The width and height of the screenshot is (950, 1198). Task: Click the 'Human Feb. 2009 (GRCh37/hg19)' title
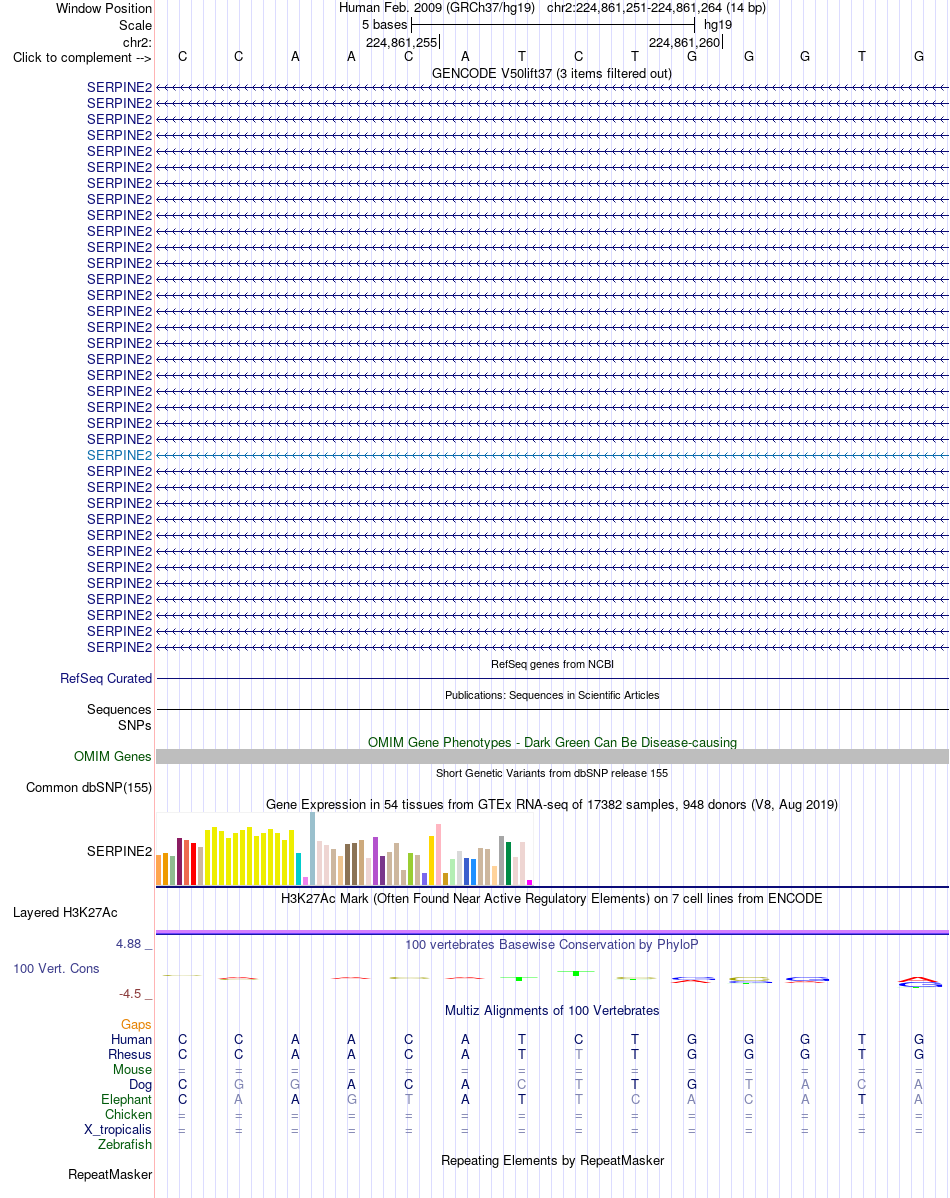click(436, 8)
